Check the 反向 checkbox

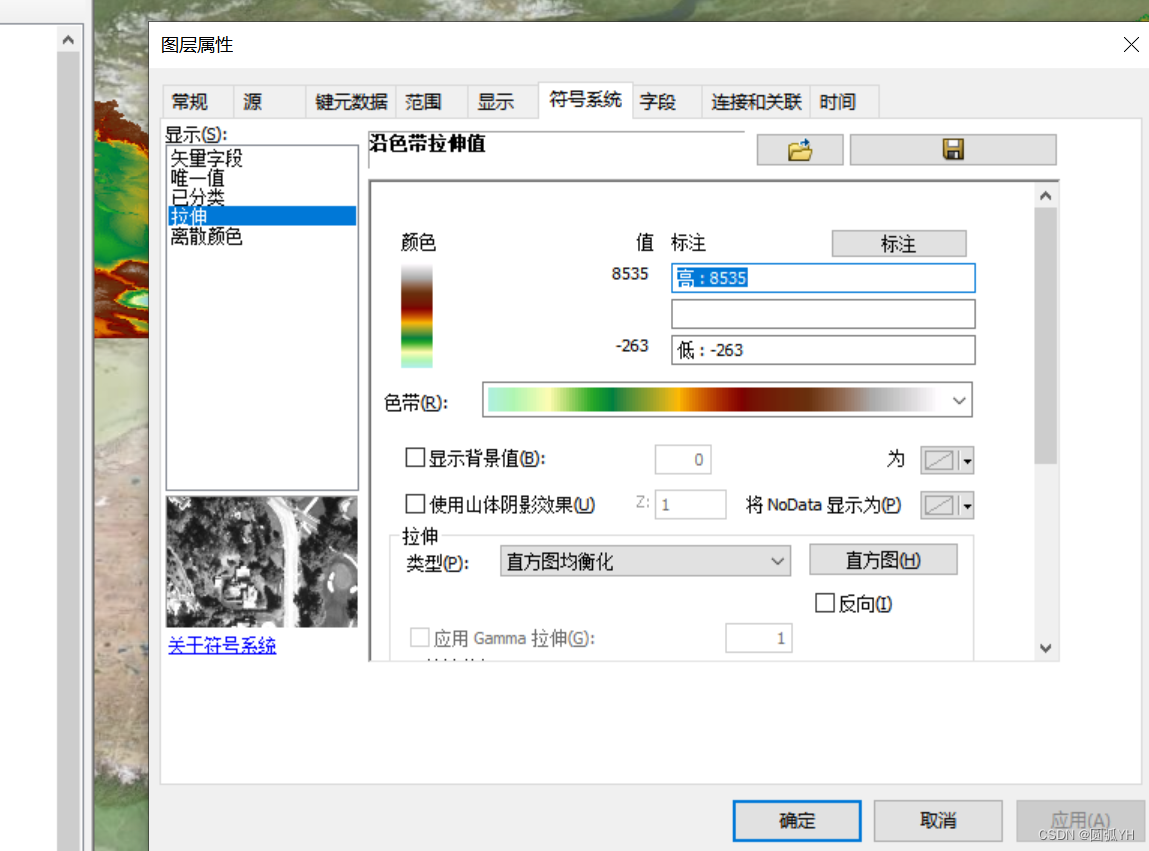(x=825, y=603)
